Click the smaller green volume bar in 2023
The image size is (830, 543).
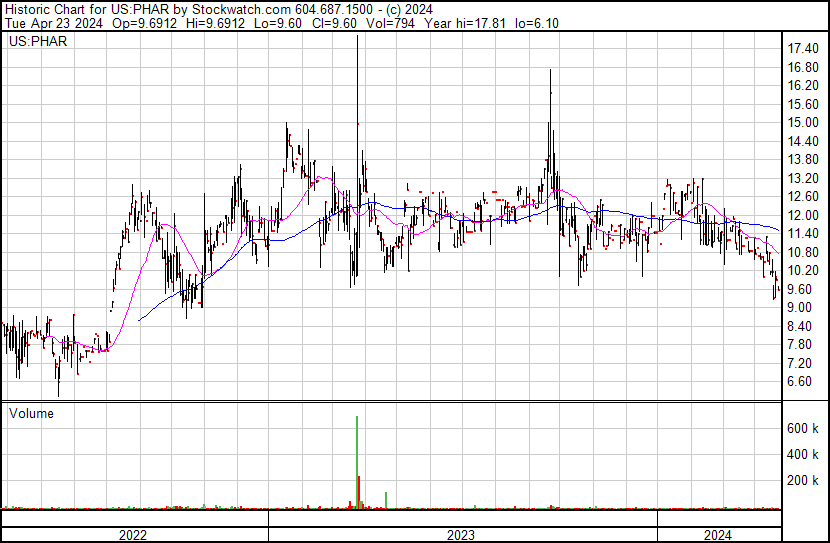[387, 499]
